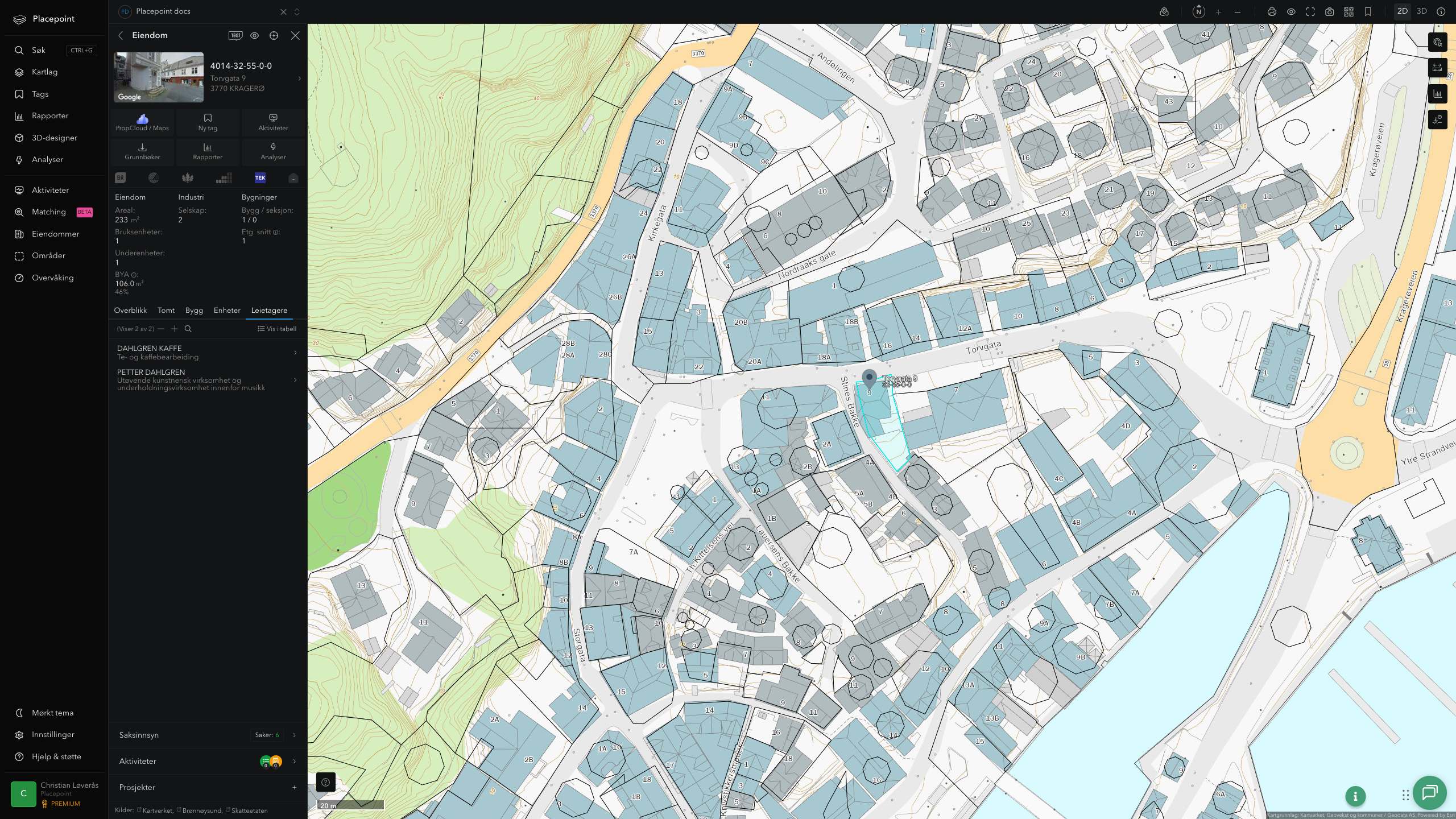This screenshot has height=819, width=1456.
Task: Open Placepoint docs workspace switcher arrows
Action: coord(297,11)
